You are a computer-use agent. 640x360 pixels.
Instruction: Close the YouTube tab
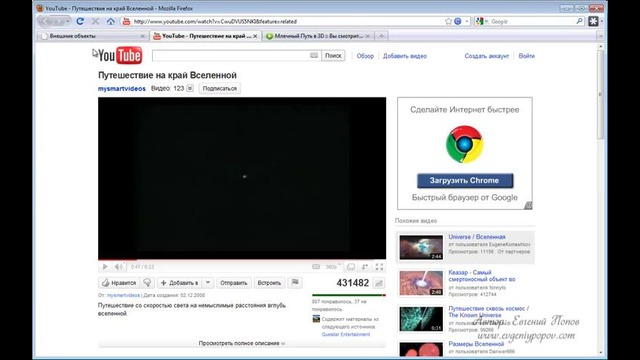(256, 36)
